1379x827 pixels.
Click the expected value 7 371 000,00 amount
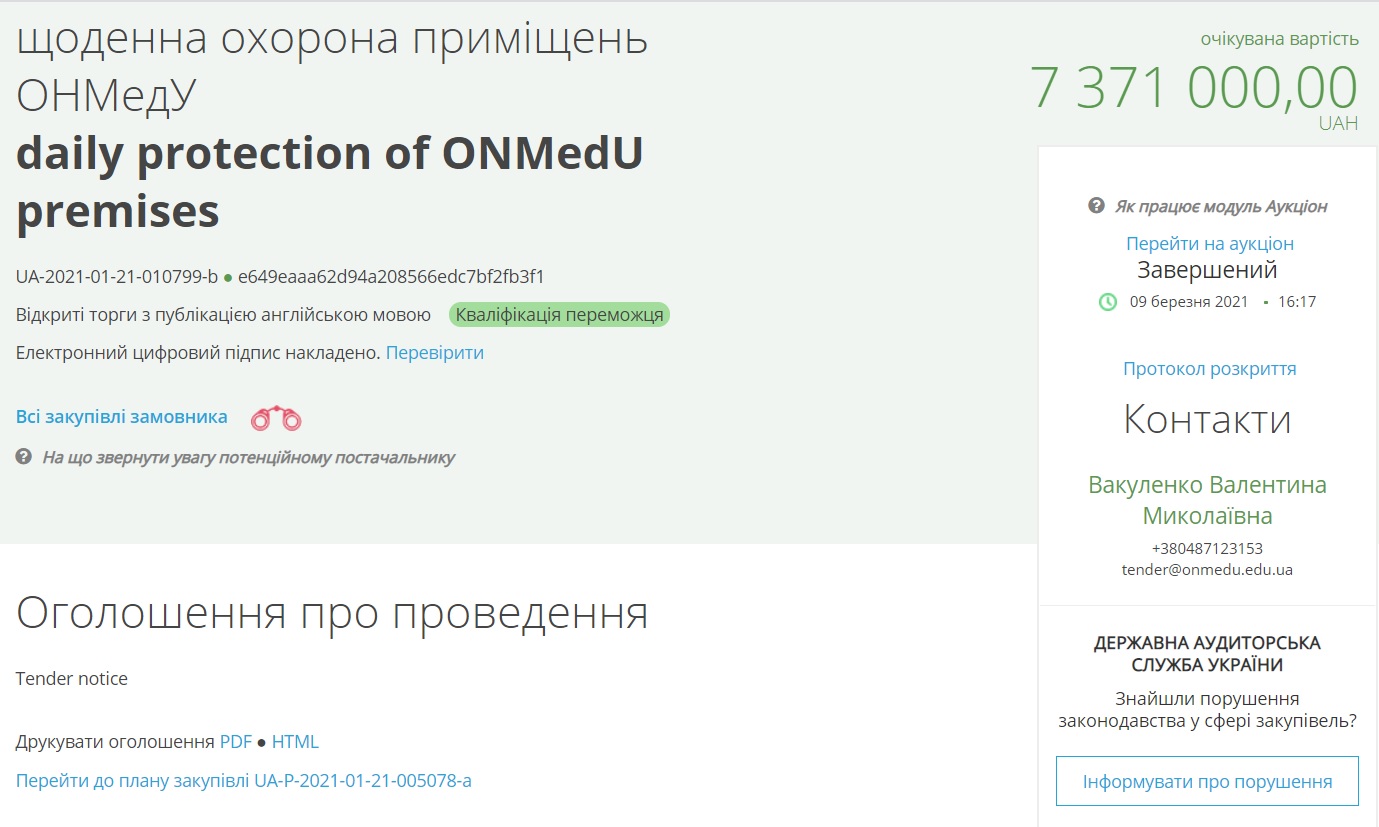1194,88
